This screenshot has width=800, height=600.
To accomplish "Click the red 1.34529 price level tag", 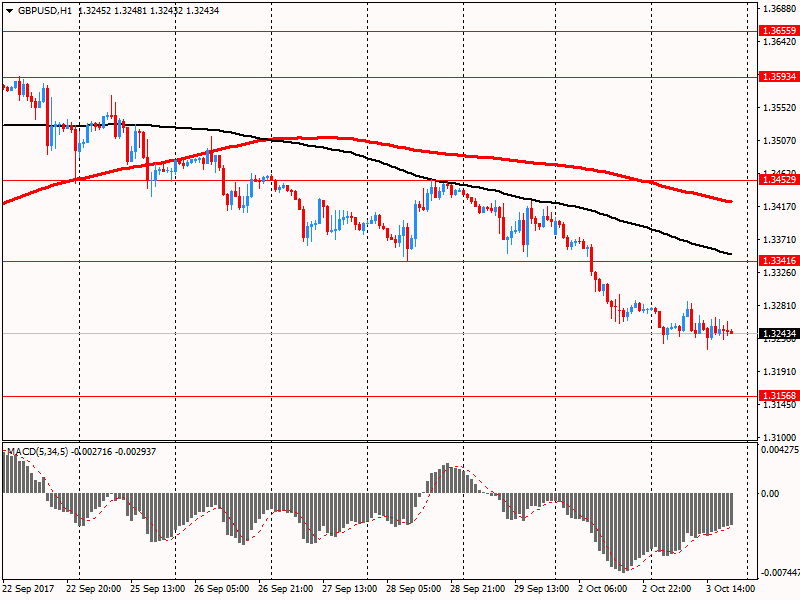I will 779,180.
